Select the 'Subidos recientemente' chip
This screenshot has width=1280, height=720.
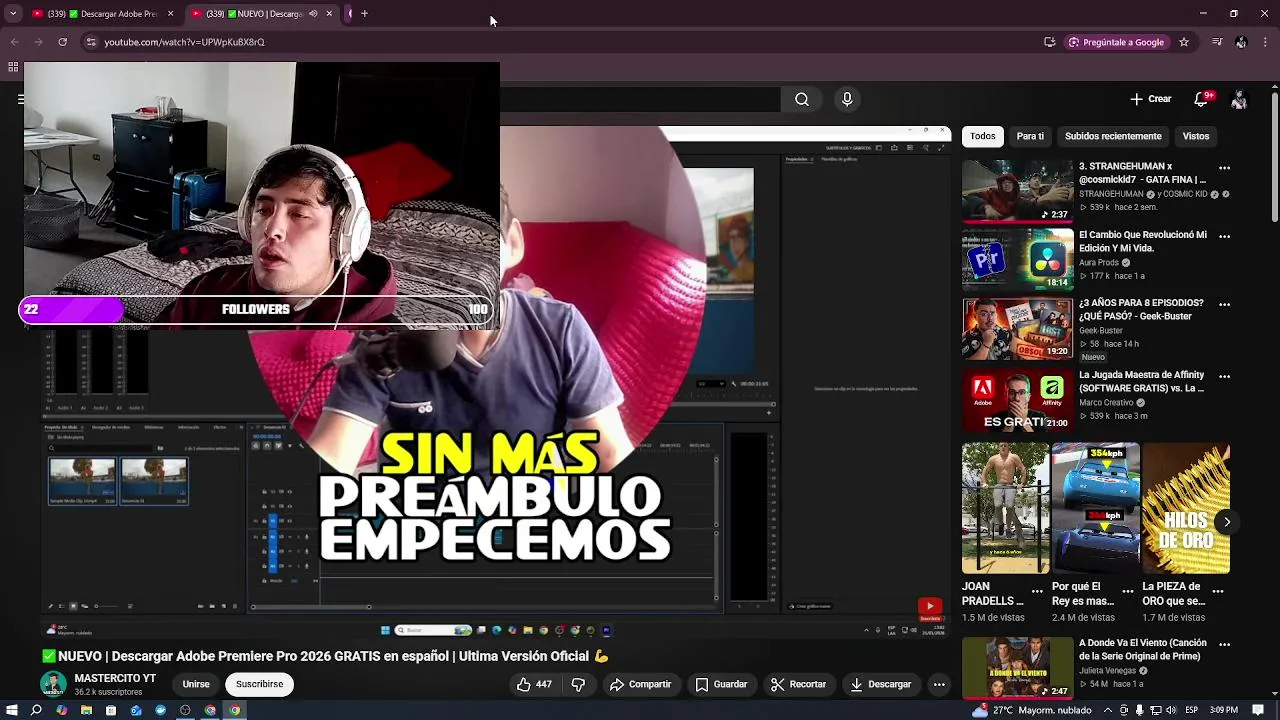[1113, 136]
